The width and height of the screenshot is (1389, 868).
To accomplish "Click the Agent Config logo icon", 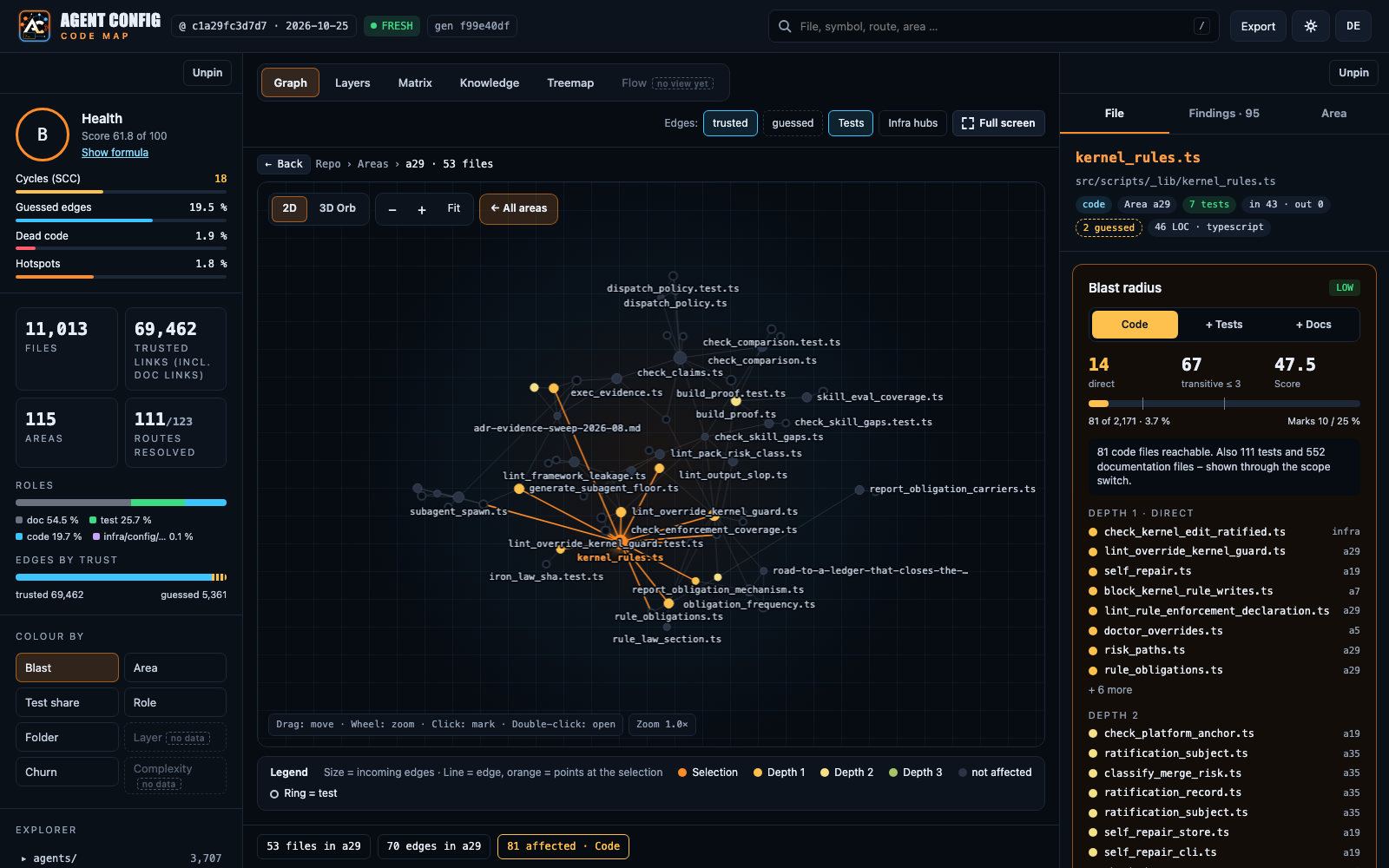I will click(x=35, y=26).
